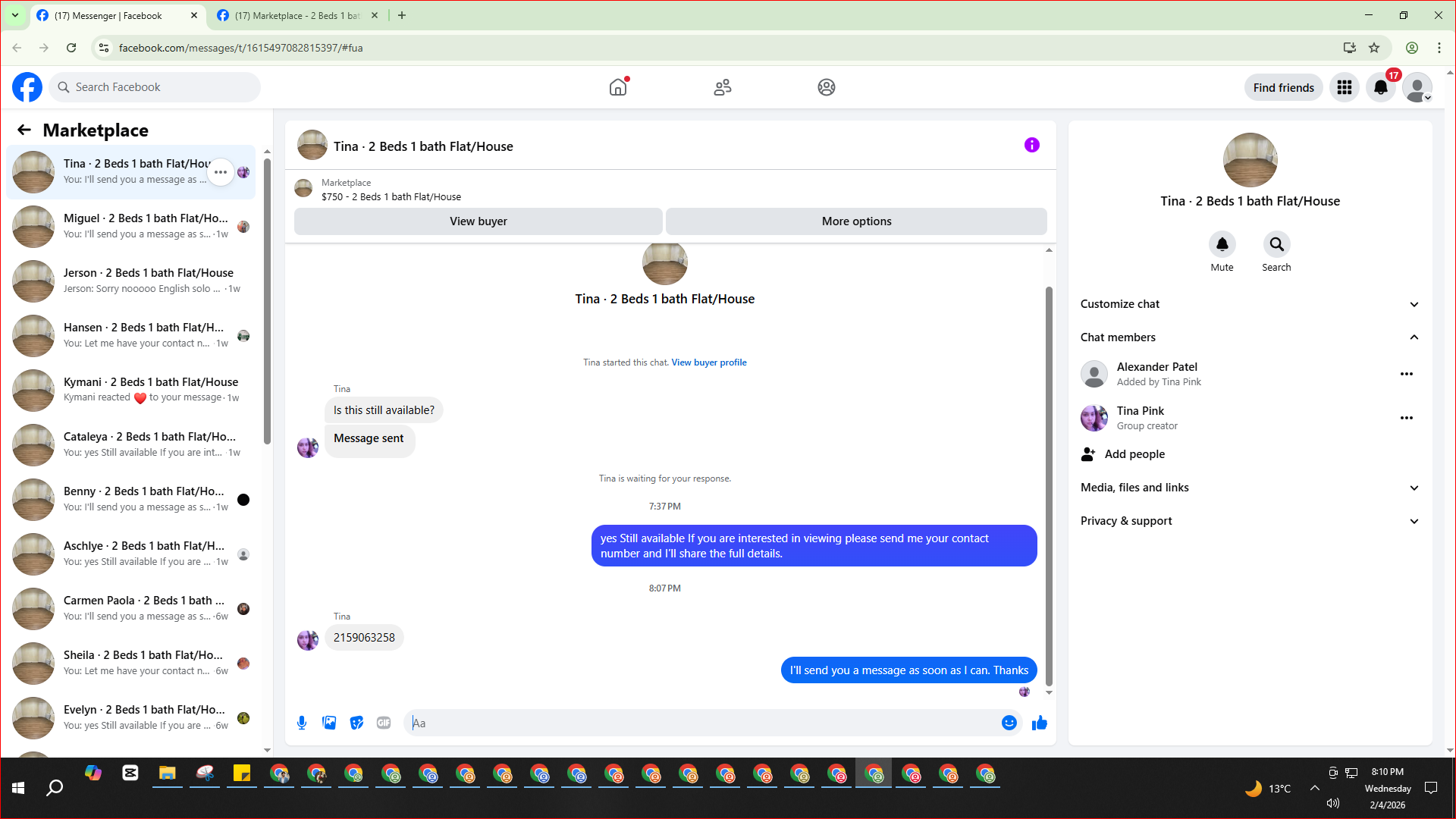Screen dimensions: 1456x819
Task: Switch to the Marketplace browser tab
Action: (296, 15)
